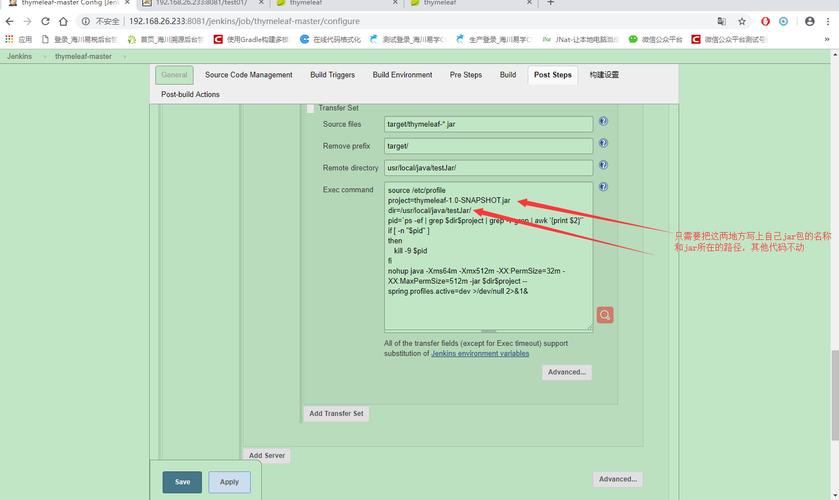Open the Chrome profile avatar icon
This screenshot has height=500, width=839.
(x=810, y=21)
